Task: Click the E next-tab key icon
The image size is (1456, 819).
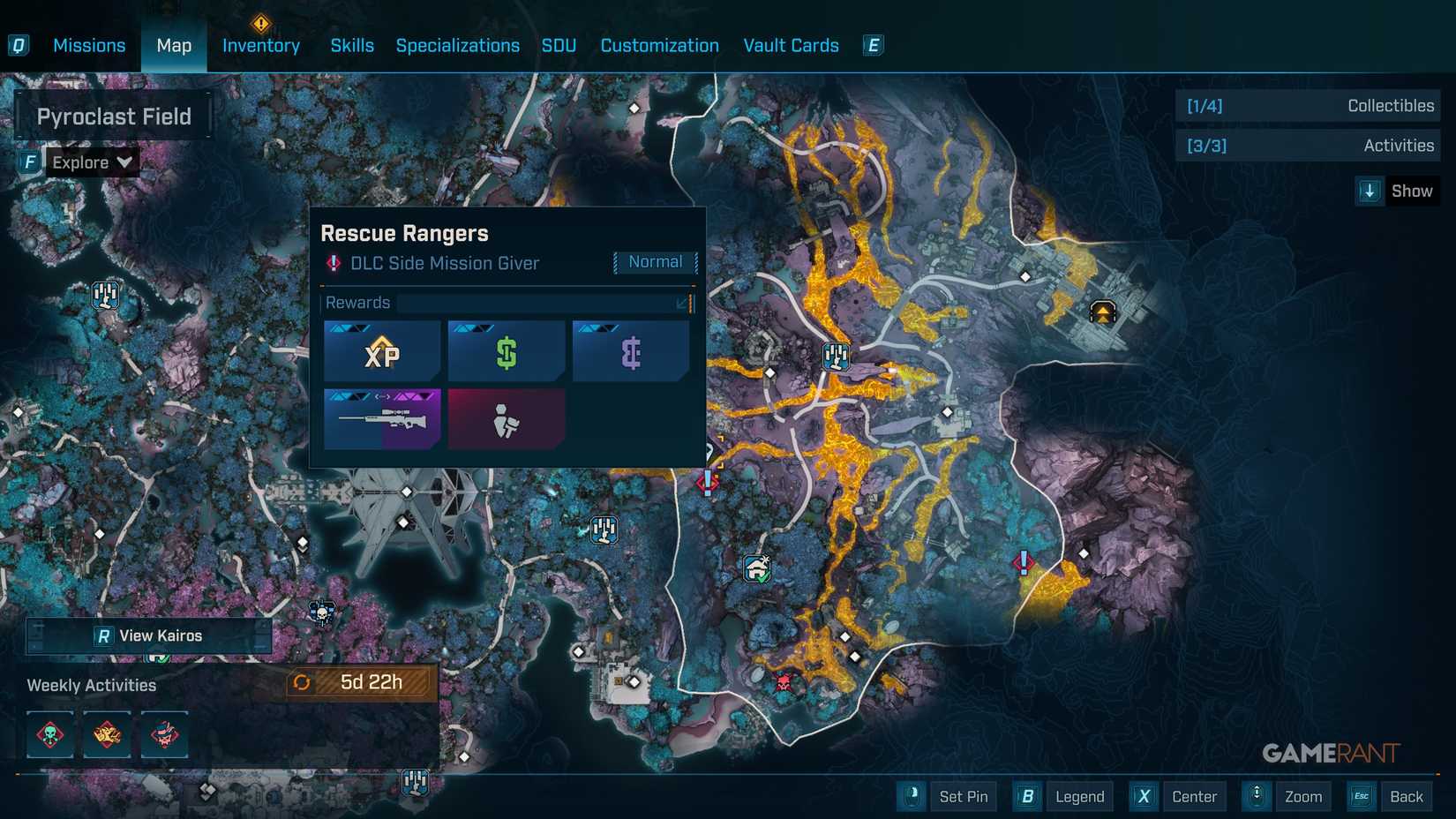Action: tap(873, 45)
